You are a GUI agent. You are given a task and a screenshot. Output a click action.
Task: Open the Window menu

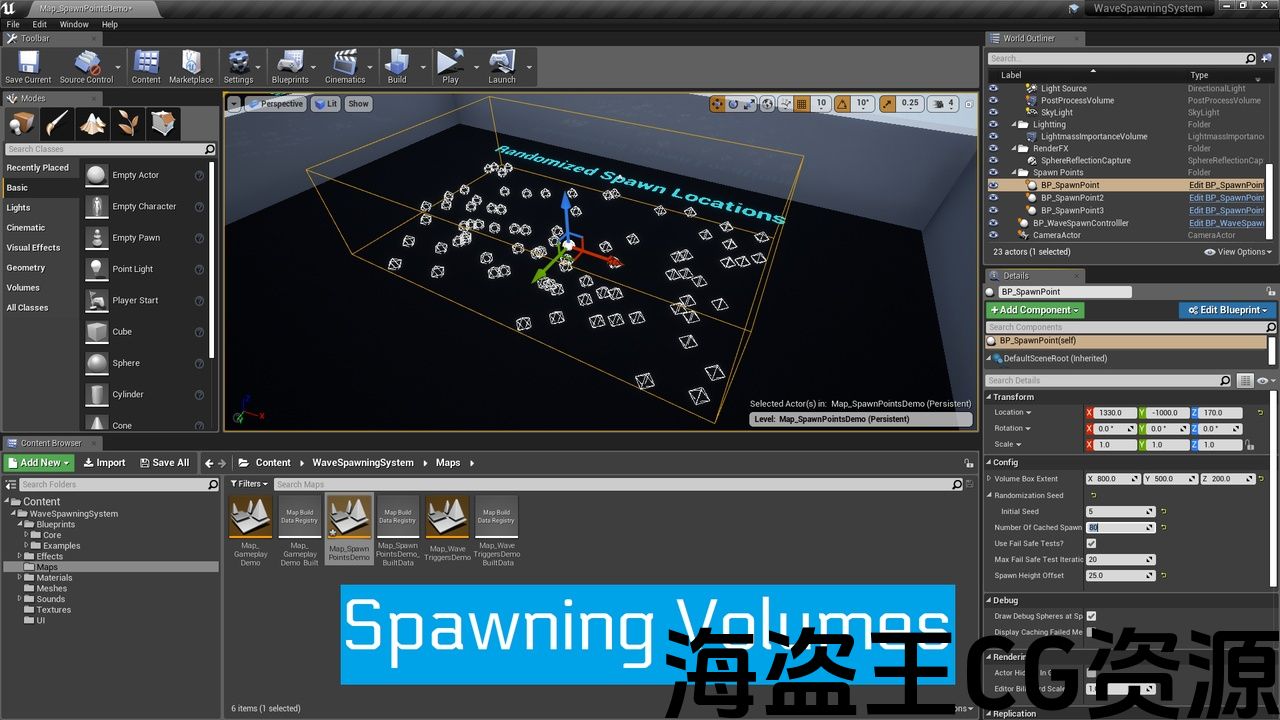(74, 24)
